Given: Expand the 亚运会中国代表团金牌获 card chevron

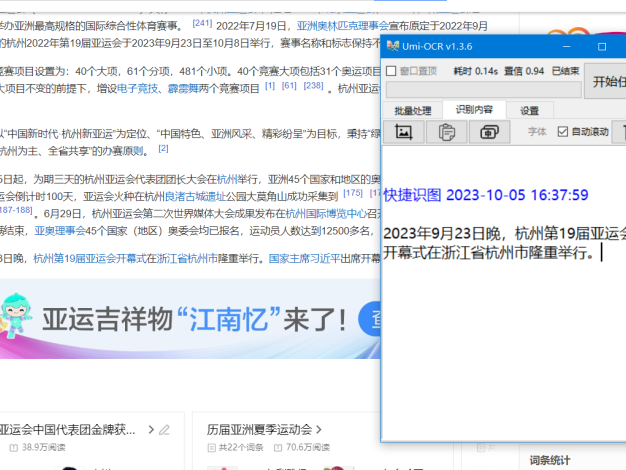Looking at the screenshot, I should [151, 430].
